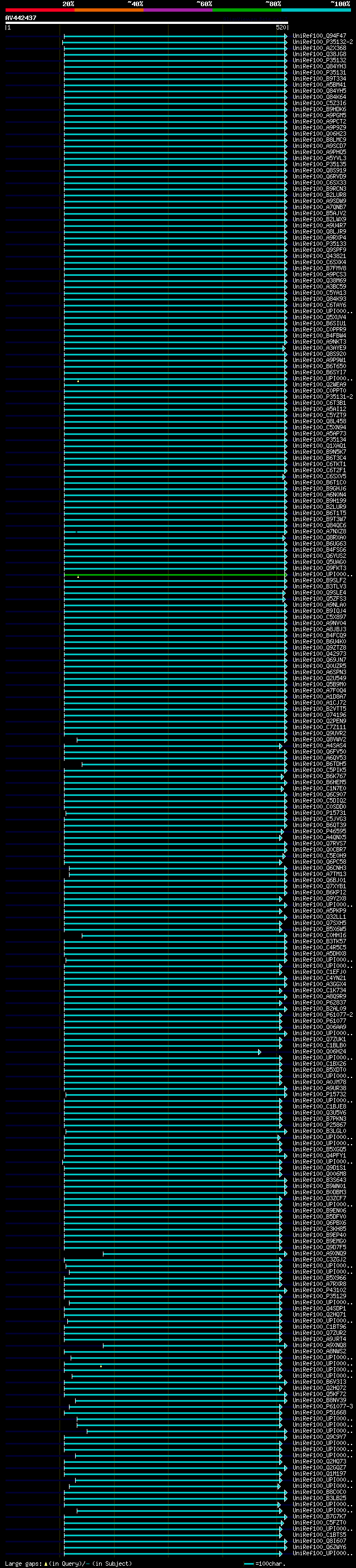
Task: Select the UniRef100_A2X368 entry
Action: [x=319, y=48]
